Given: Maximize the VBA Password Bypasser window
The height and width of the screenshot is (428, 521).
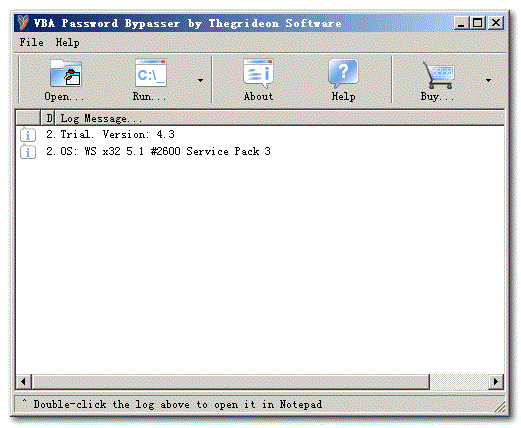Looking at the screenshot, I should coord(478,23).
